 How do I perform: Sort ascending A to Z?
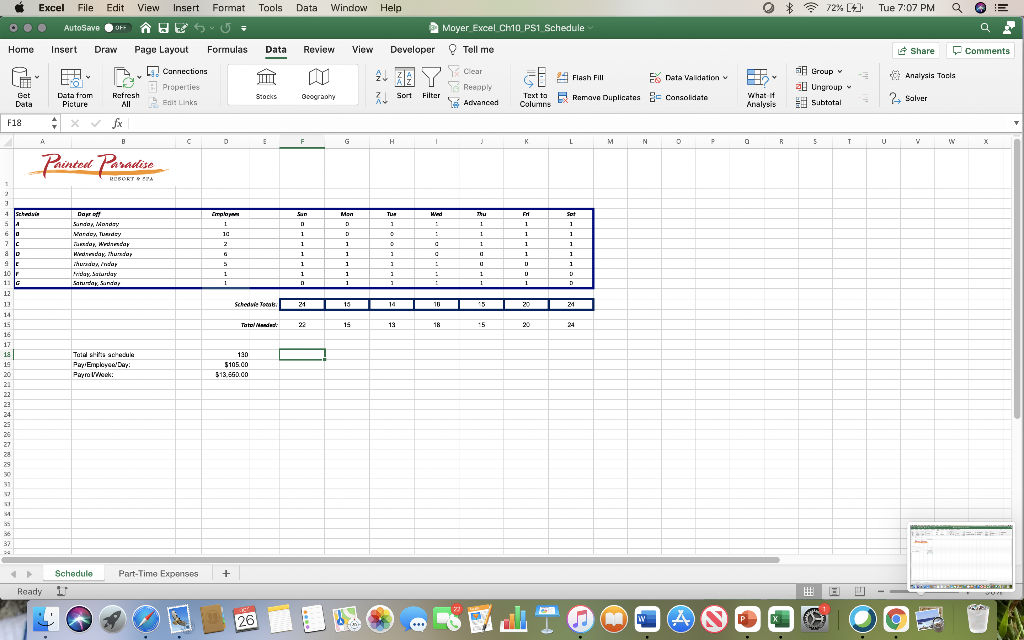coord(382,76)
